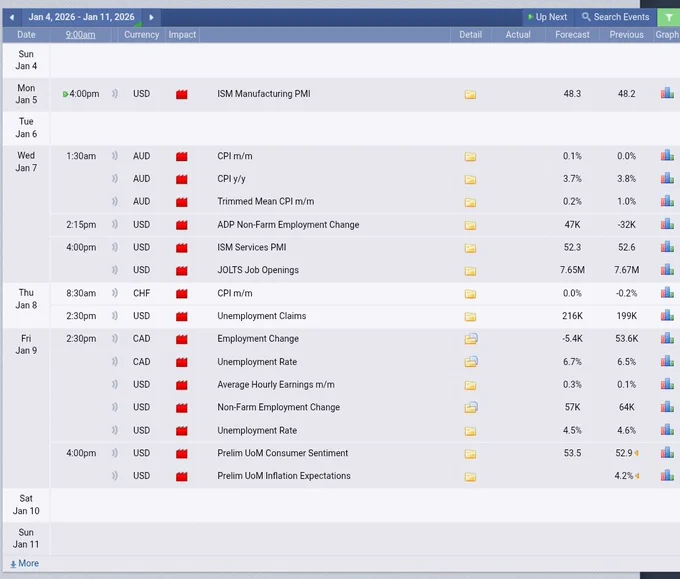Screen dimensions: 680x579
Task: Click forecast value -5.4K
Action: (572, 339)
